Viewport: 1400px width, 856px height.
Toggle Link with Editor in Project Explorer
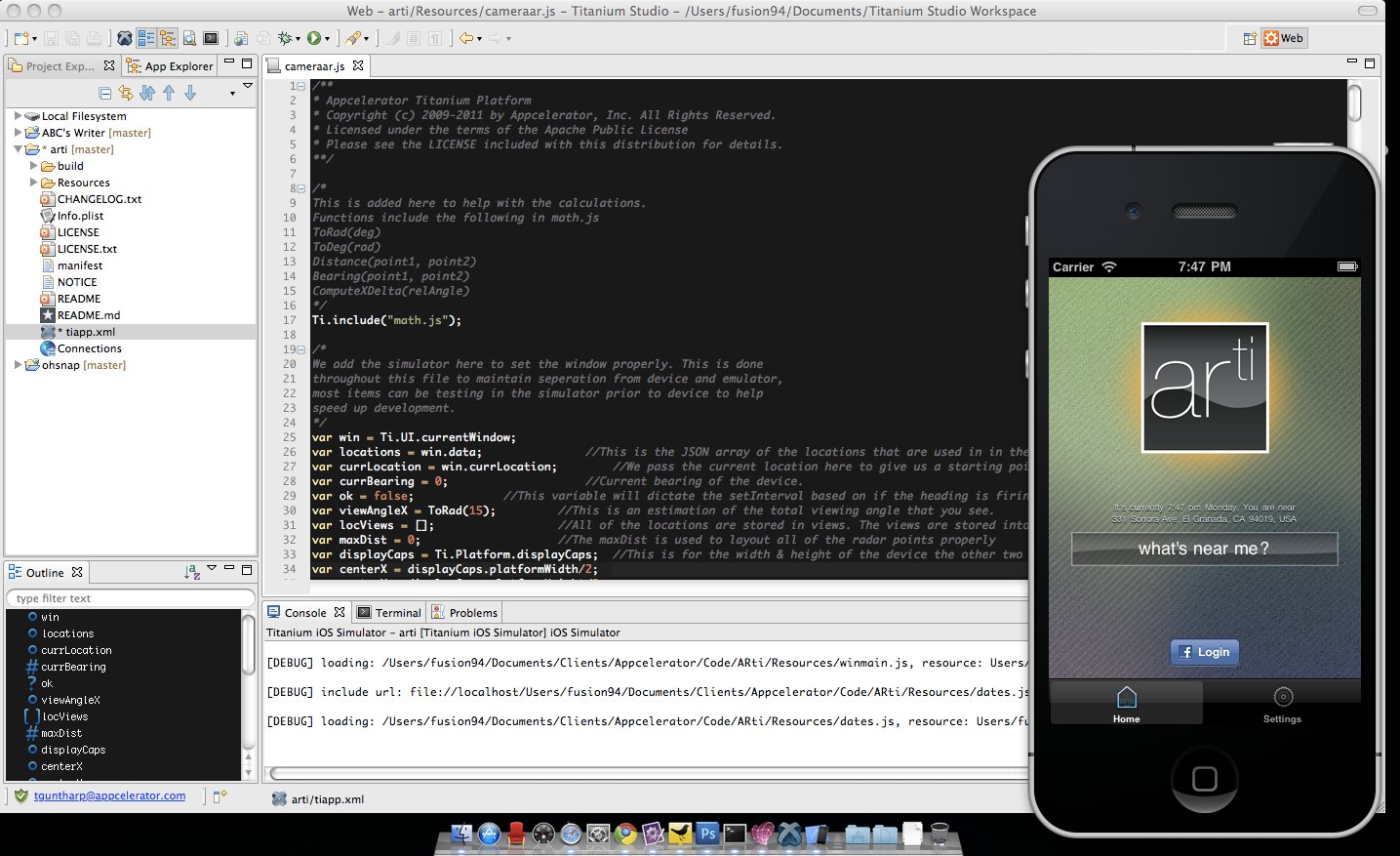[125, 91]
